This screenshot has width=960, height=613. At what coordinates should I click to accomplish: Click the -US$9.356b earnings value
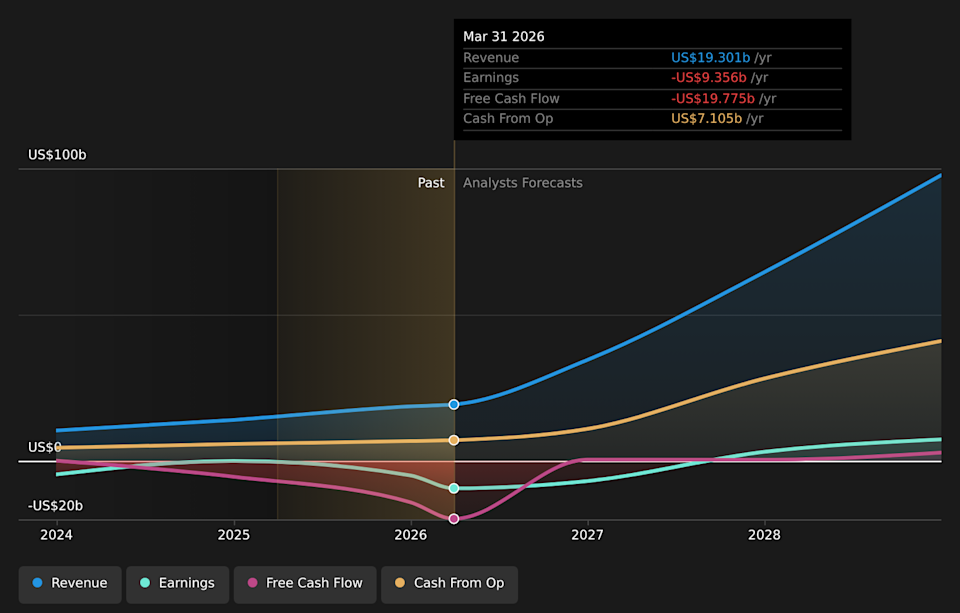point(709,78)
